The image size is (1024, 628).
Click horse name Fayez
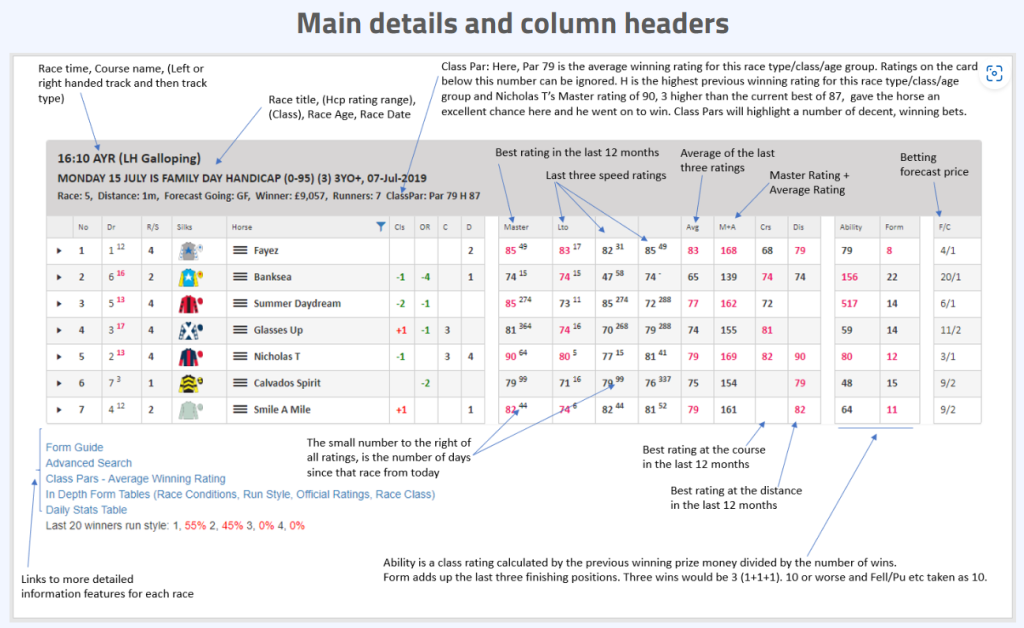pyautogui.click(x=266, y=251)
